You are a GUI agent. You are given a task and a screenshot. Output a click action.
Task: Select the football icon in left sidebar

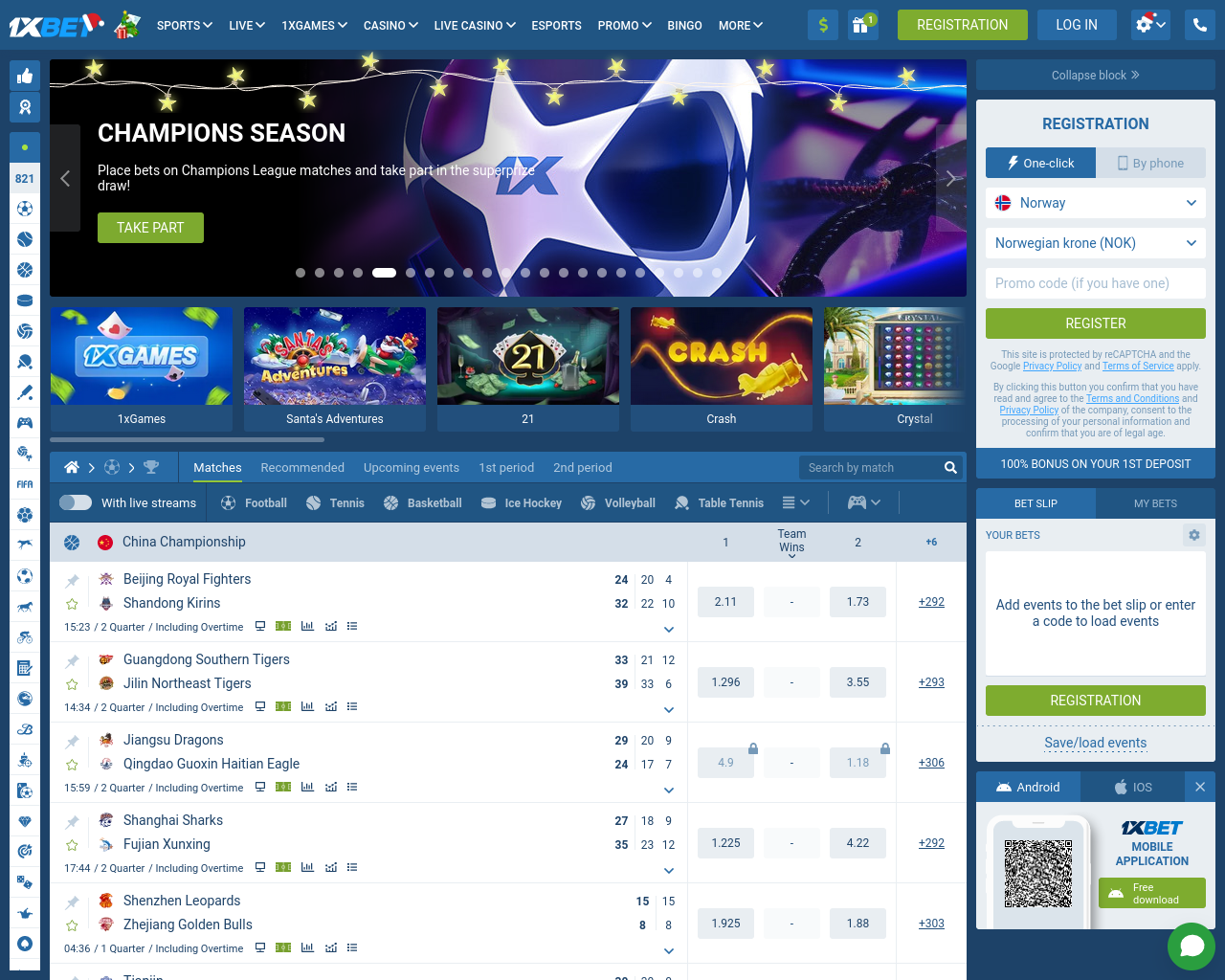coord(25,209)
